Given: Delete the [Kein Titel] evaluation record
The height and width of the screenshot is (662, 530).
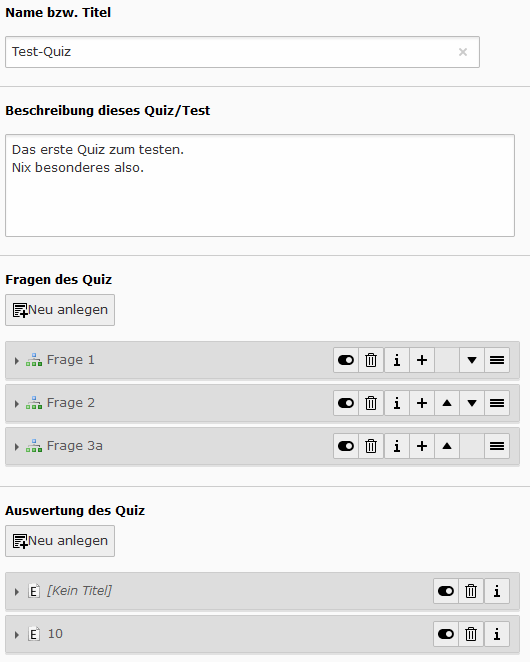Looking at the screenshot, I should click(471, 591).
